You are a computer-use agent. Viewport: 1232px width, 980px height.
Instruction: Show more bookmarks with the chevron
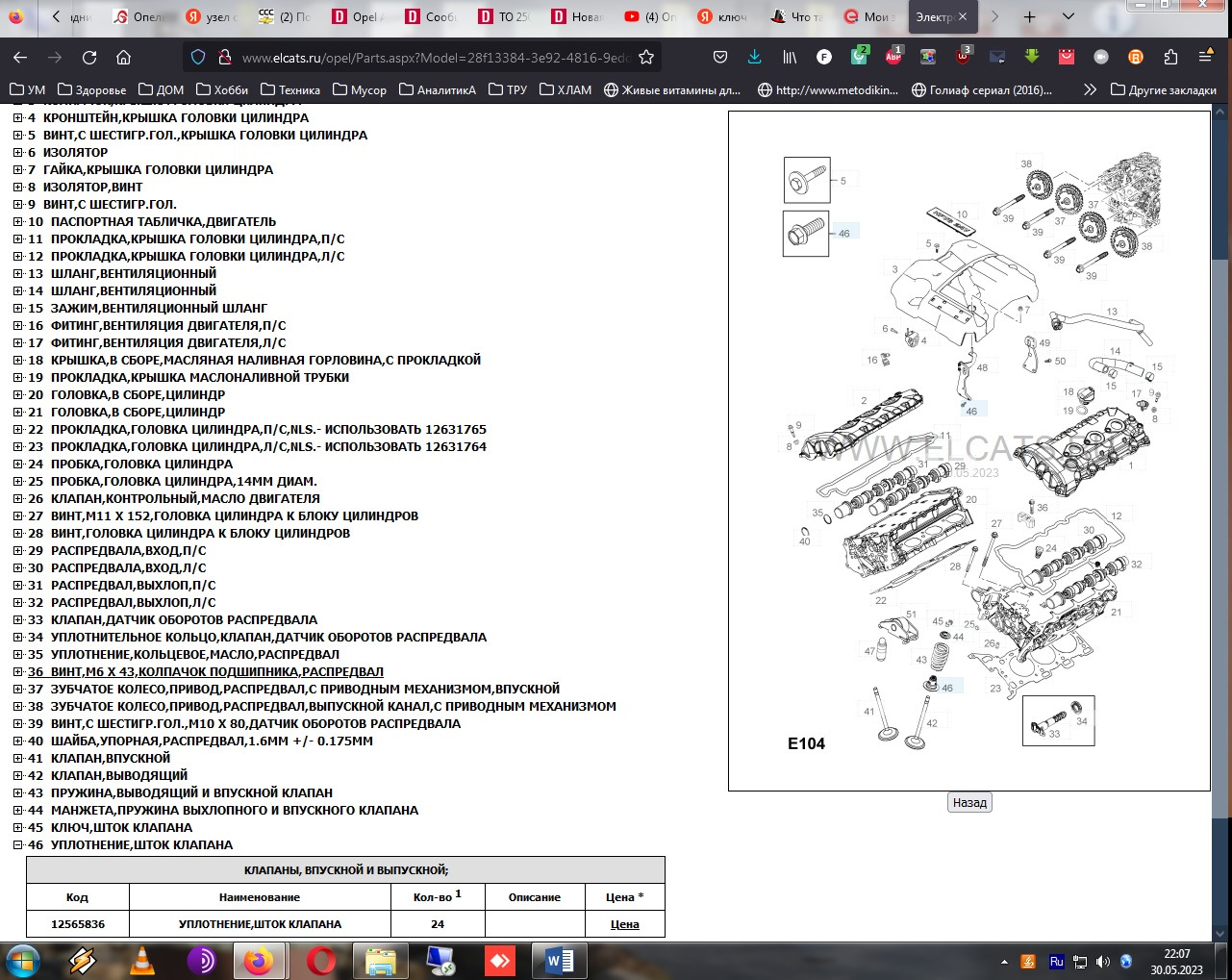pos(1090,89)
